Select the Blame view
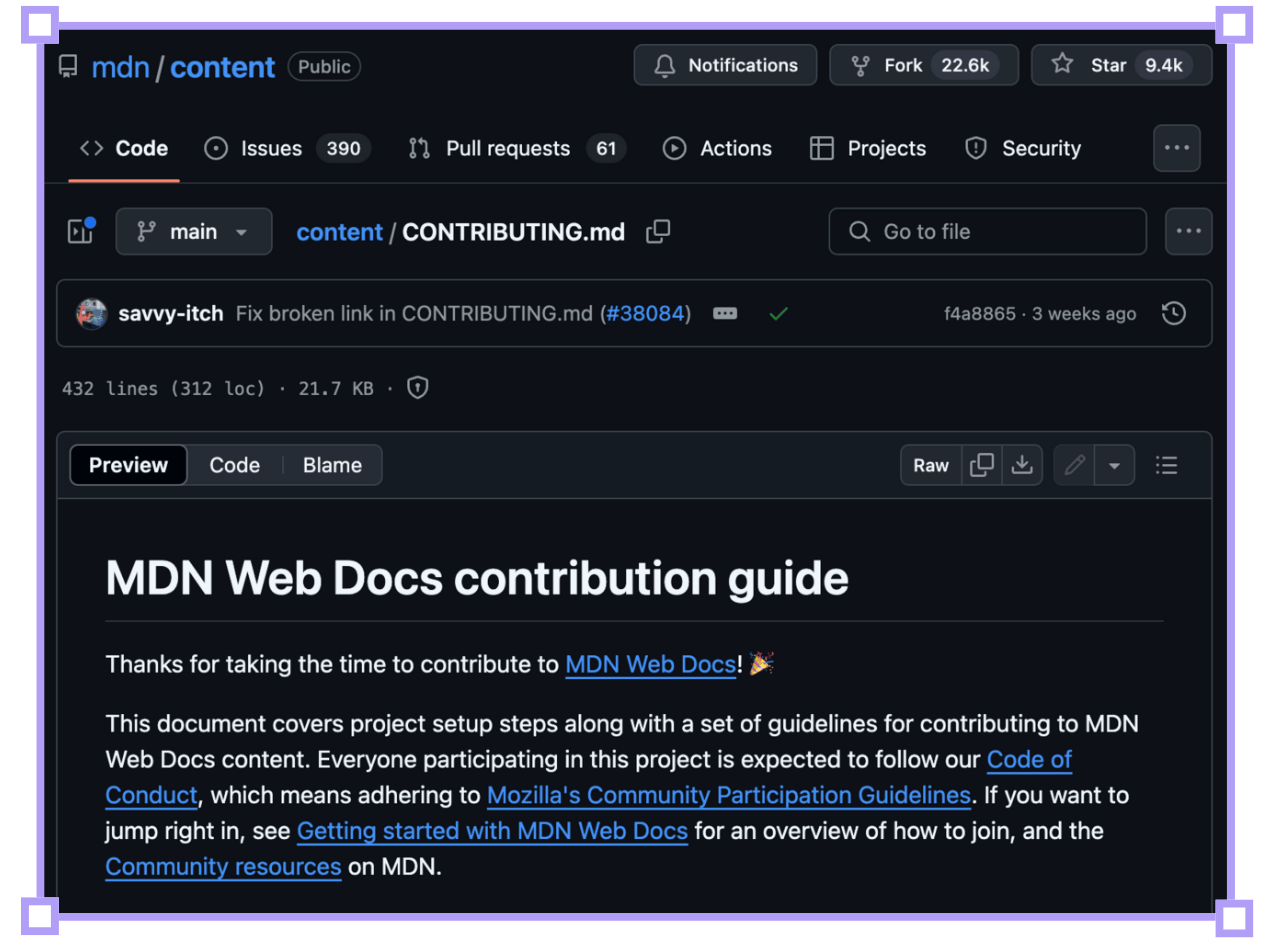 click(332, 465)
